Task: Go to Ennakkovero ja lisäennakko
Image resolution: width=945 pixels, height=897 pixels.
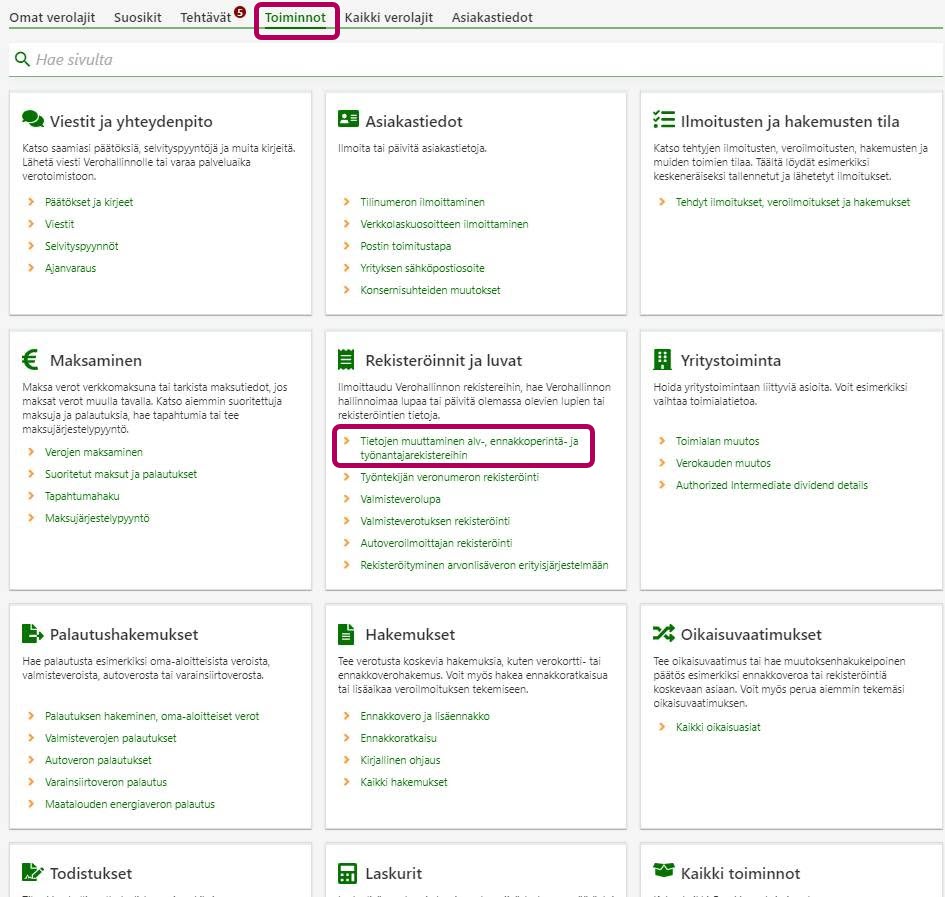Action: 424,716
